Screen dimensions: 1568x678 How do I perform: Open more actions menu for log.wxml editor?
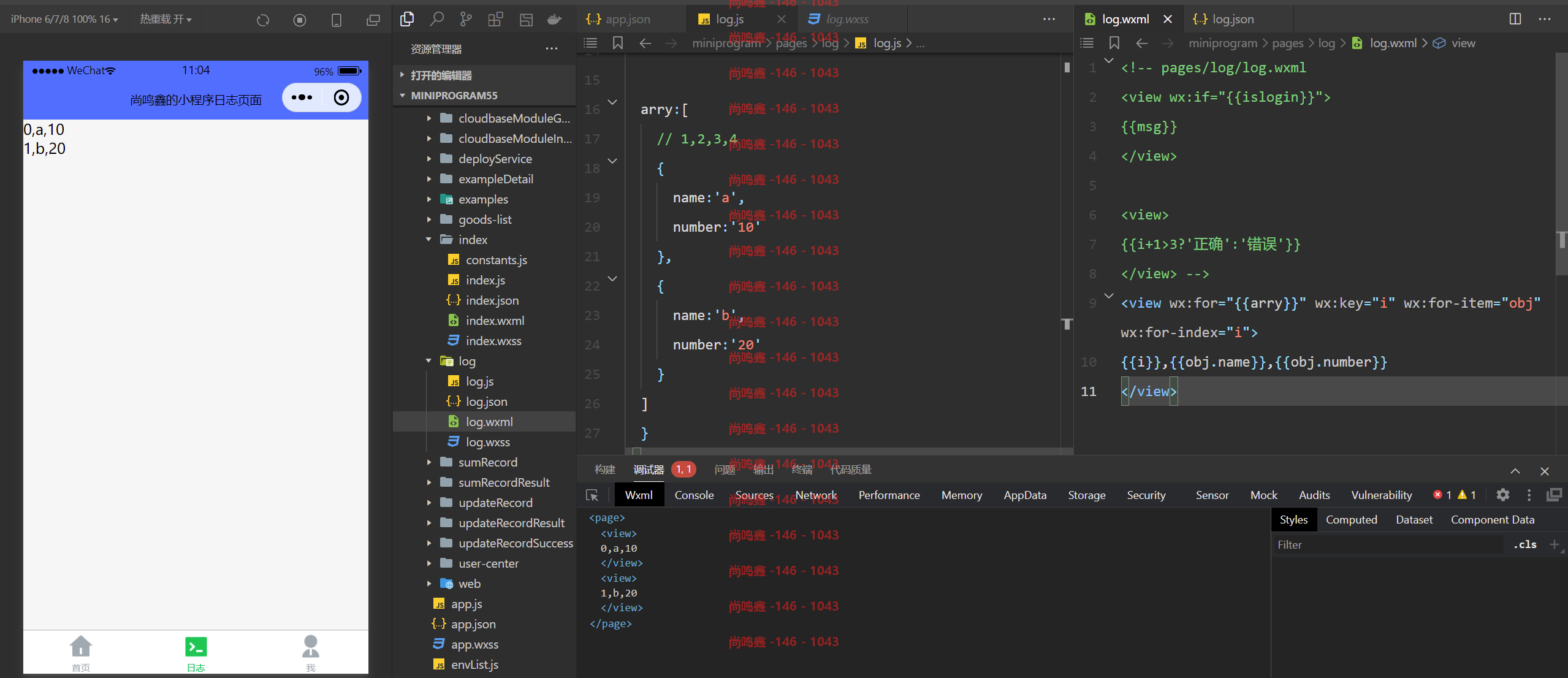coord(1545,19)
